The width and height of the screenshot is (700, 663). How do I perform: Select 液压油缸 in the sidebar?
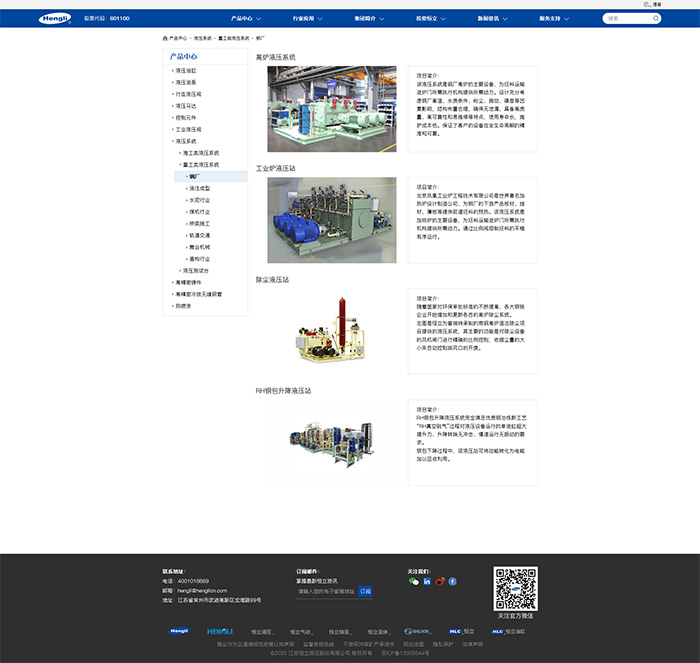point(184,71)
